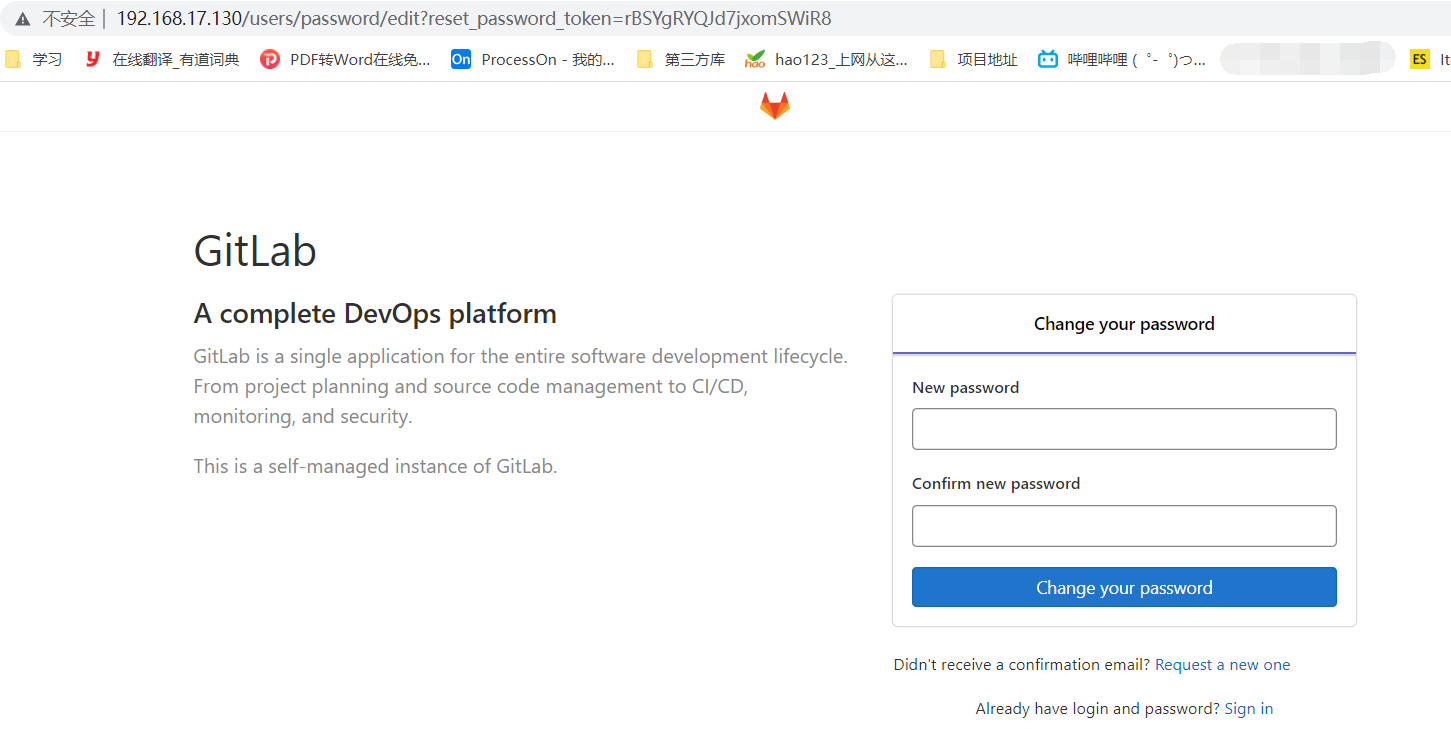Click the Sign in link

(x=1248, y=709)
